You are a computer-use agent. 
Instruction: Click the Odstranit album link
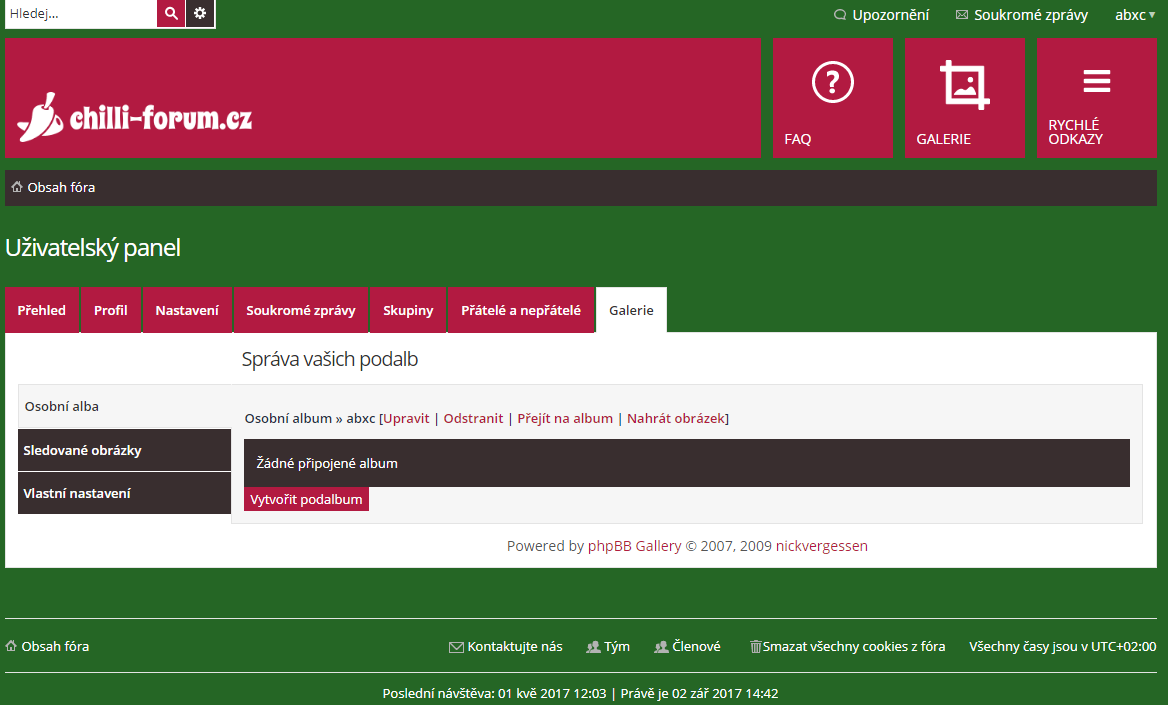(473, 418)
